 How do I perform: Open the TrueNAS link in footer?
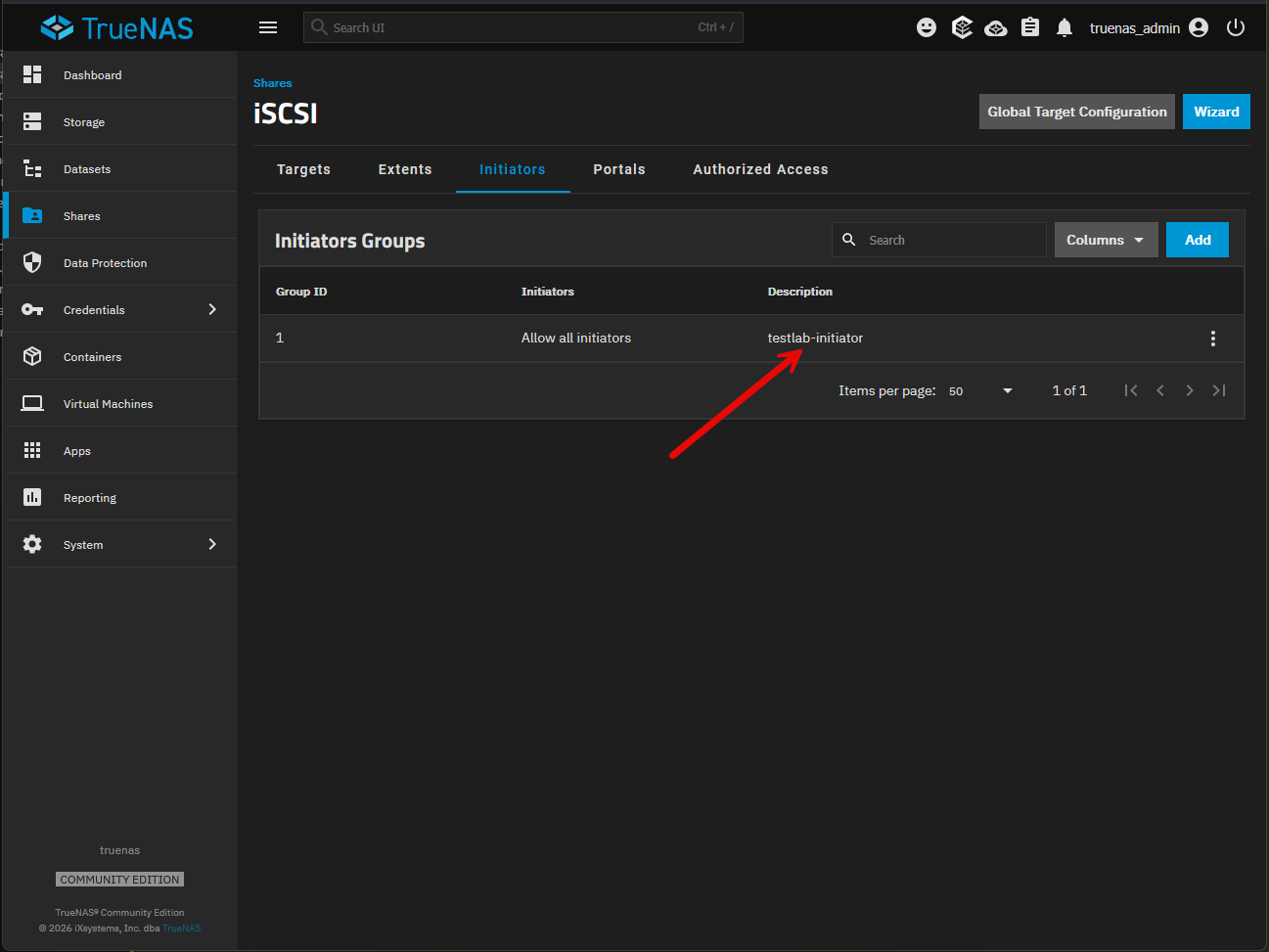pyautogui.click(x=182, y=929)
